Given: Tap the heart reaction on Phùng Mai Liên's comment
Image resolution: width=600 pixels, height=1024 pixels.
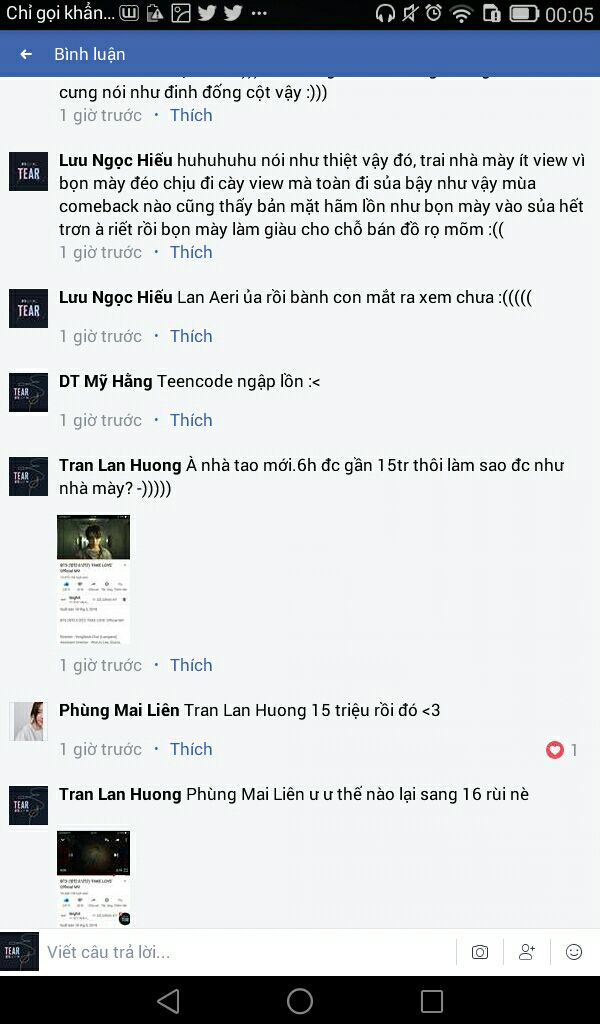Looking at the screenshot, I should click(554, 750).
